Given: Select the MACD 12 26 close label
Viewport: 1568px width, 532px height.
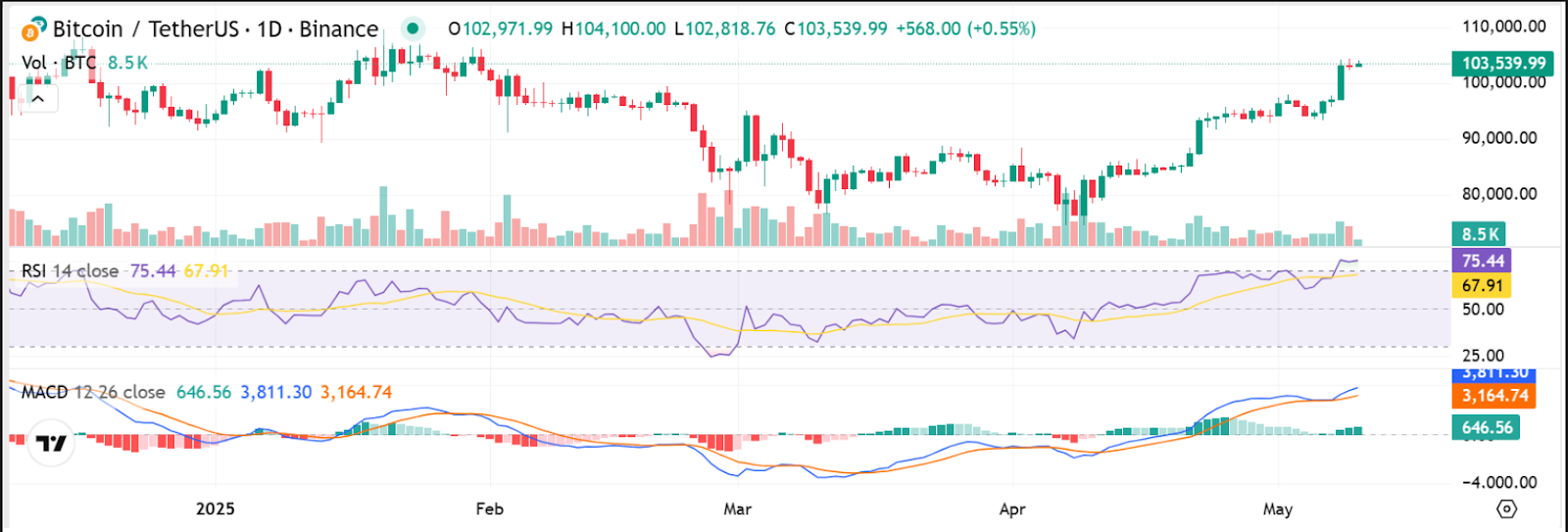Looking at the screenshot, I should 93,392.
